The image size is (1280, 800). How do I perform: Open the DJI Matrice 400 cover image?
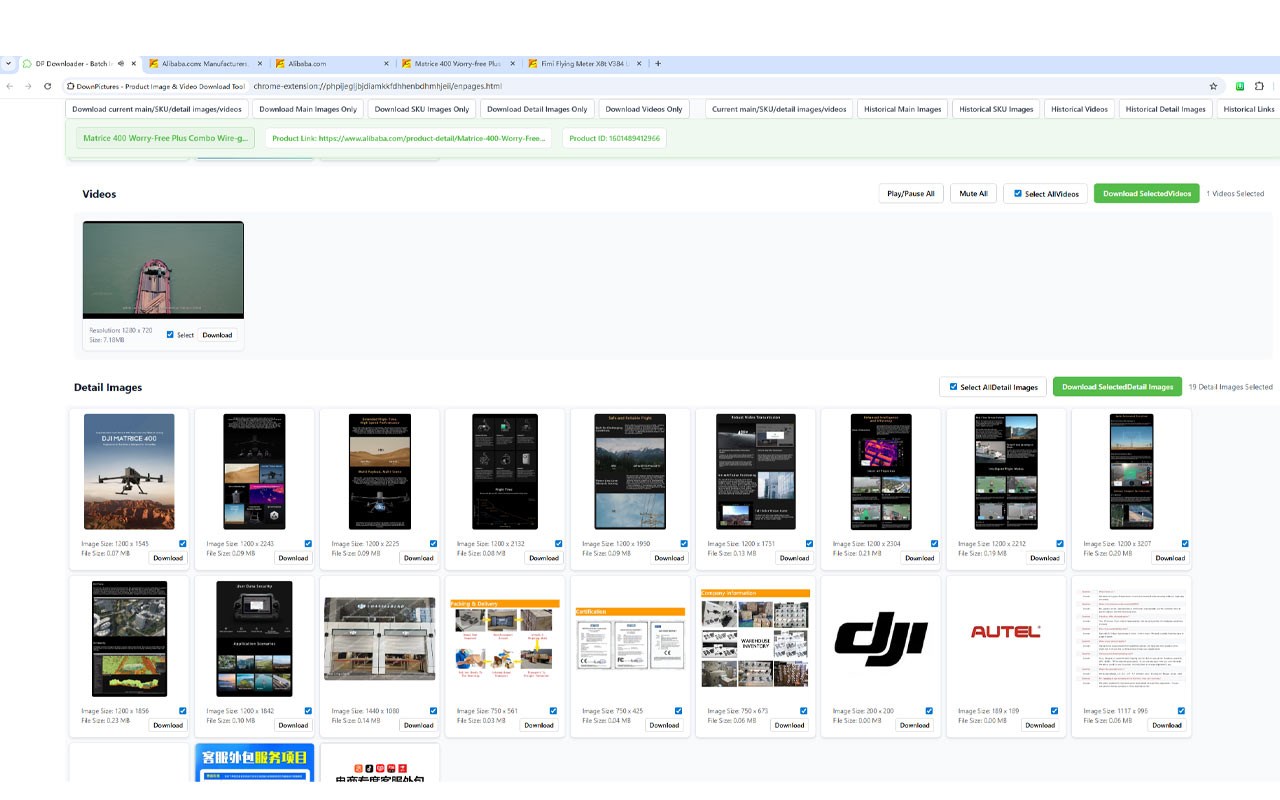click(x=129, y=472)
